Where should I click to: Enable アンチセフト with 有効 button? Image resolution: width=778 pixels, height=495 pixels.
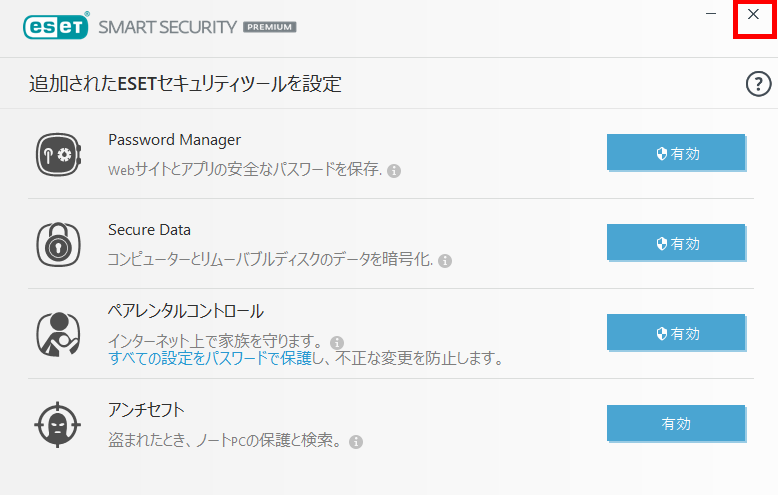pyautogui.click(x=676, y=424)
